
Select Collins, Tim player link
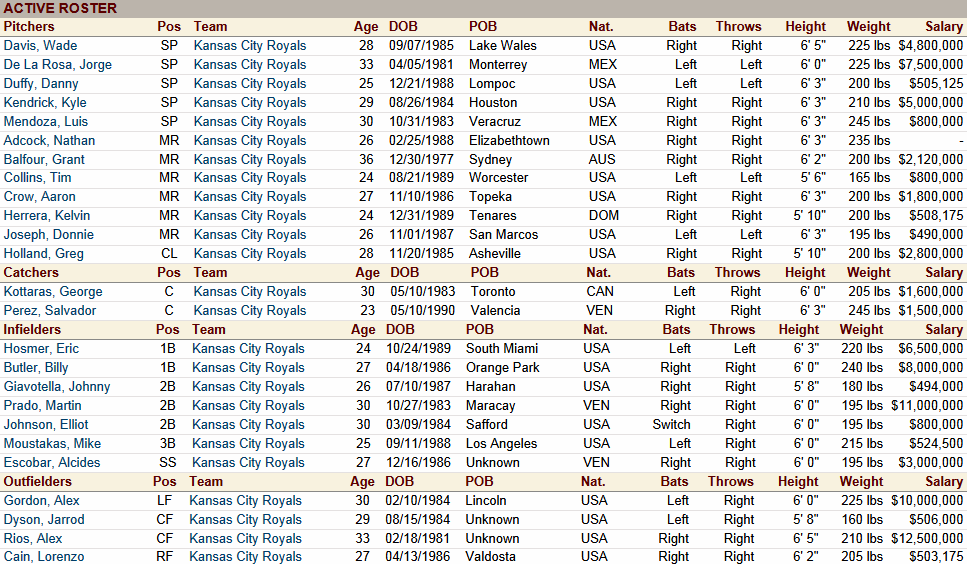[38, 178]
